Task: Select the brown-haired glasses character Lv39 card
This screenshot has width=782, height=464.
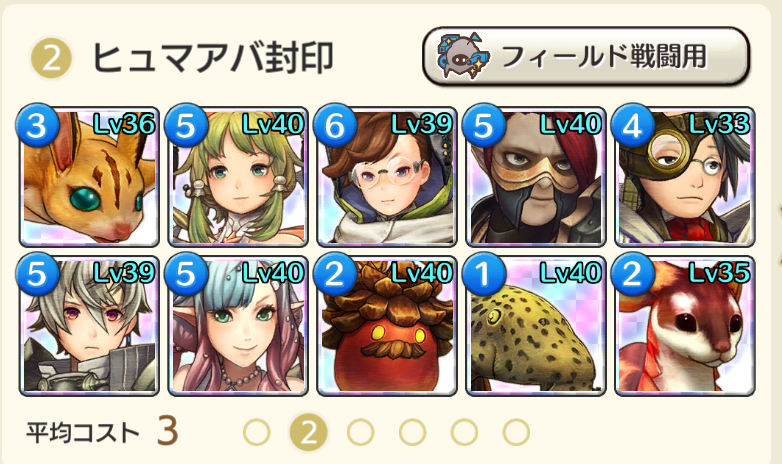Action: pyautogui.click(x=387, y=177)
